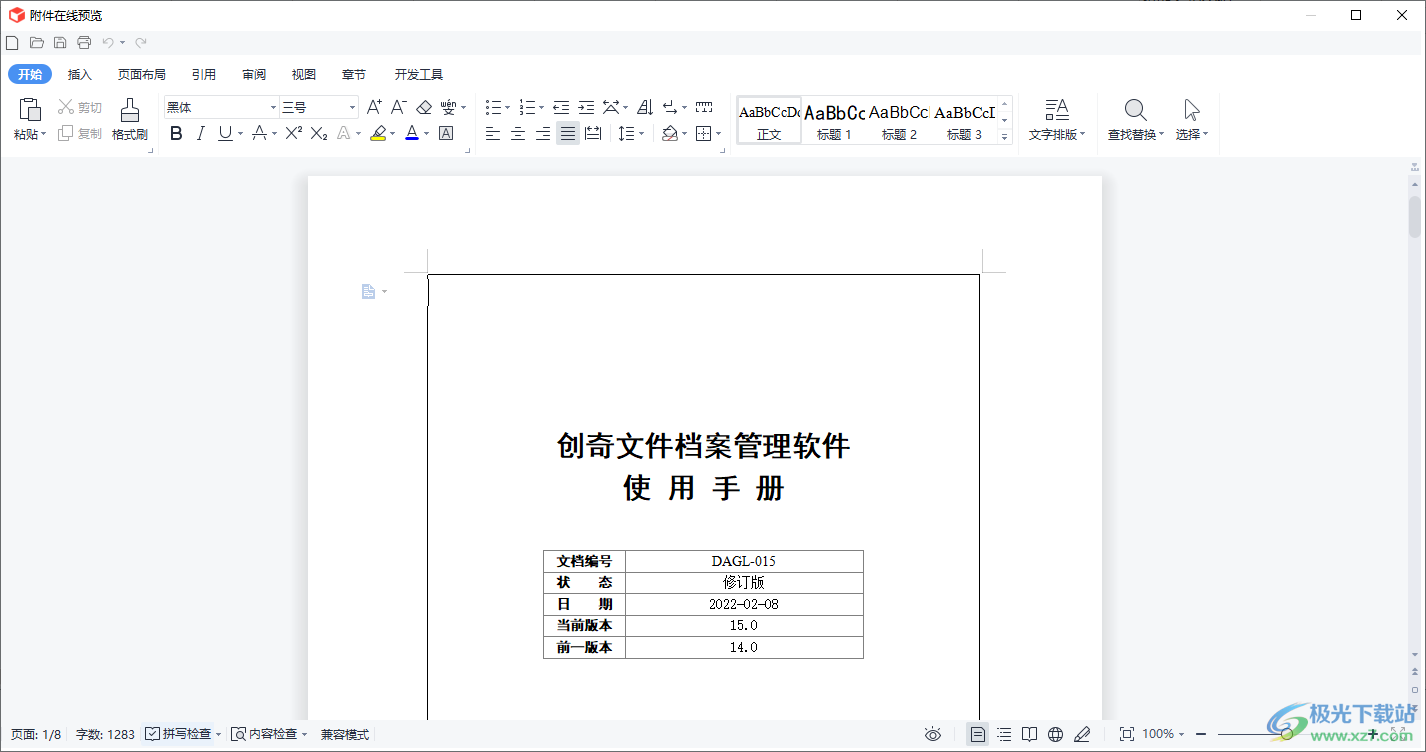
Task: Click the sort (A-Z arrow) icon
Action: click(645, 107)
